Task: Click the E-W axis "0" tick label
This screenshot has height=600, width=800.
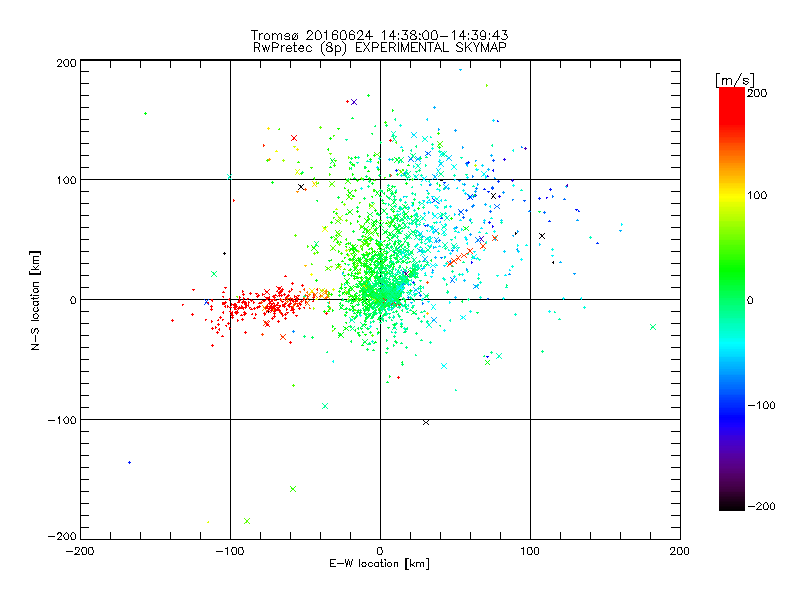Action: tap(380, 551)
